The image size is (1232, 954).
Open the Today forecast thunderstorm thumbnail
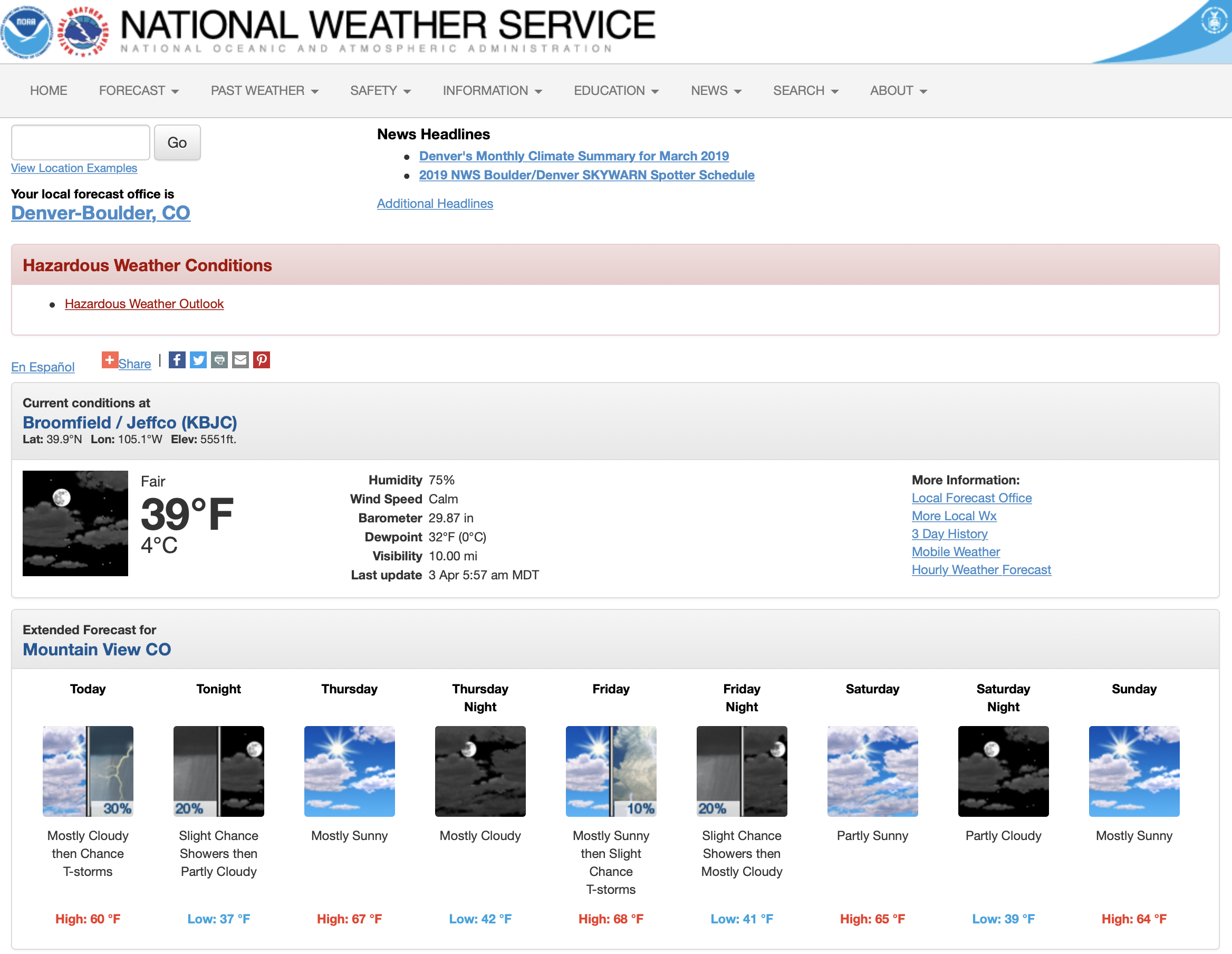88,771
